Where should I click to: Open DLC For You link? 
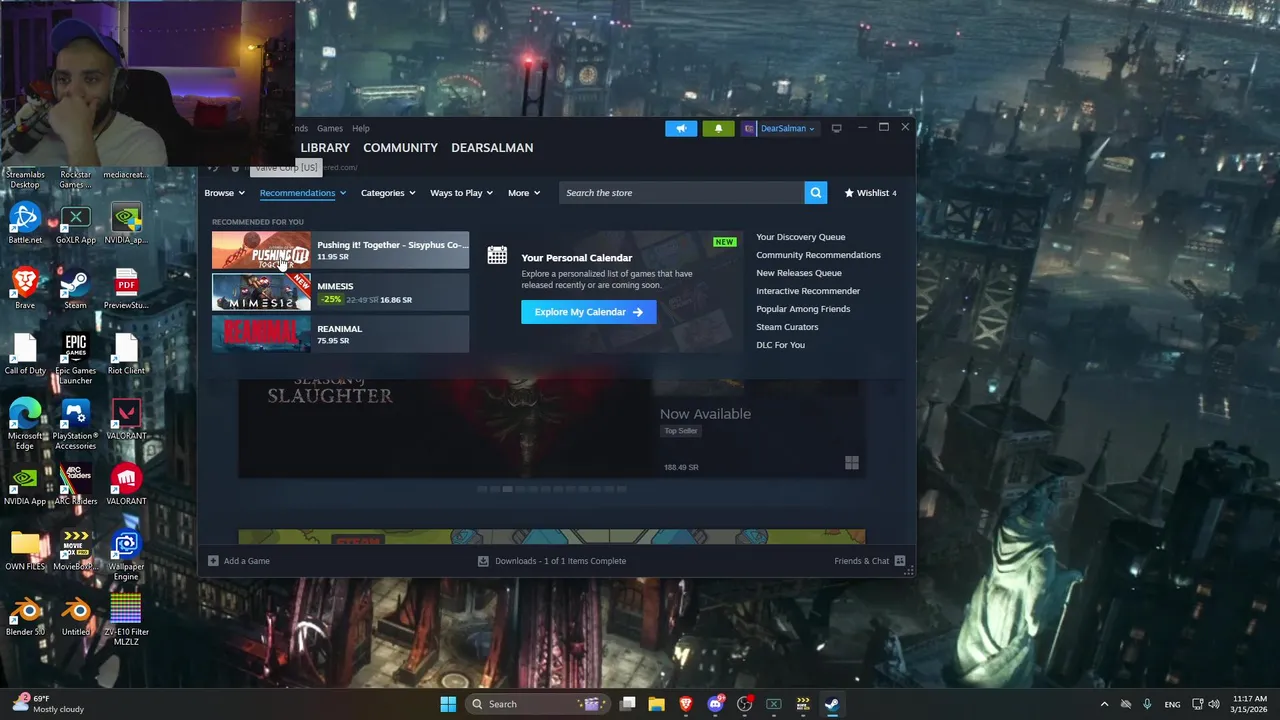[780, 345]
